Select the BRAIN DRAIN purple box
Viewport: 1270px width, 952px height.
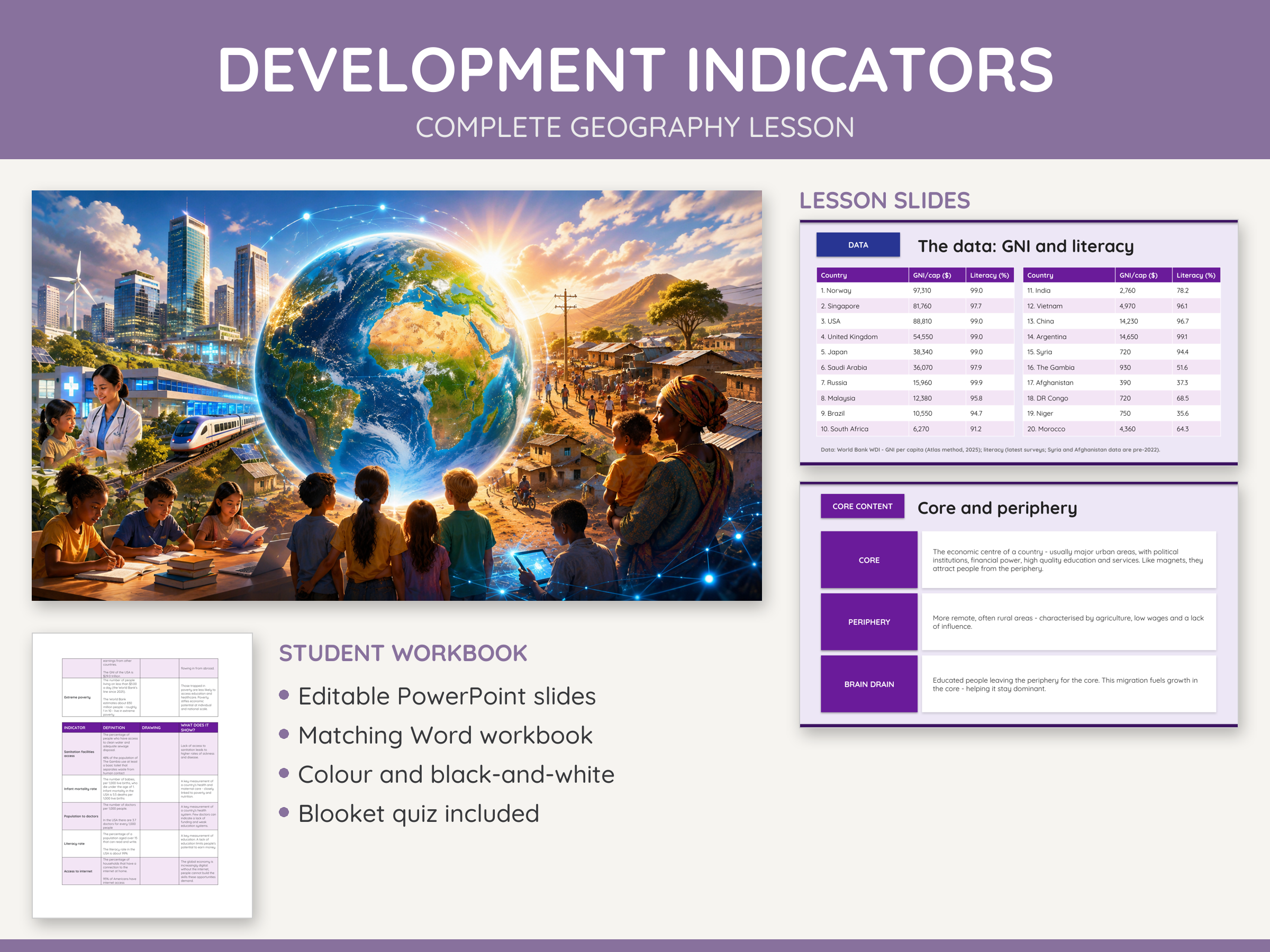[x=869, y=684]
